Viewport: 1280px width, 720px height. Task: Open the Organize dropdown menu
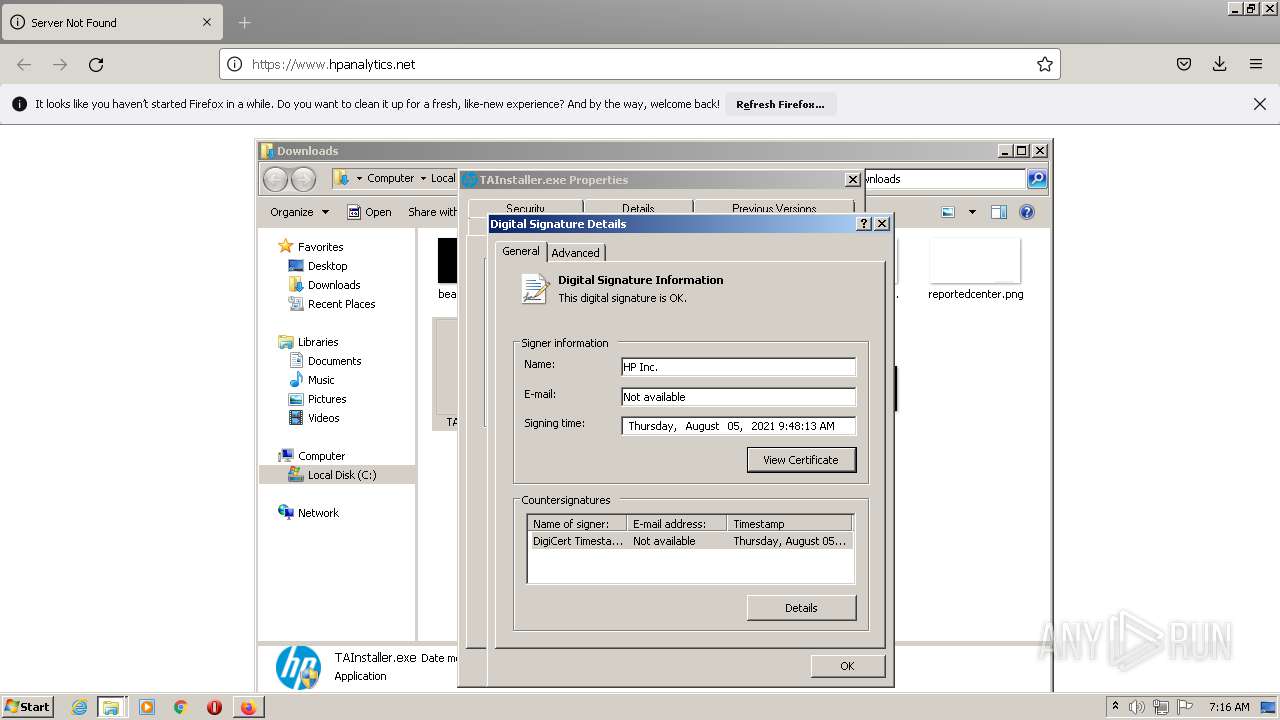click(x=300, y=212)
